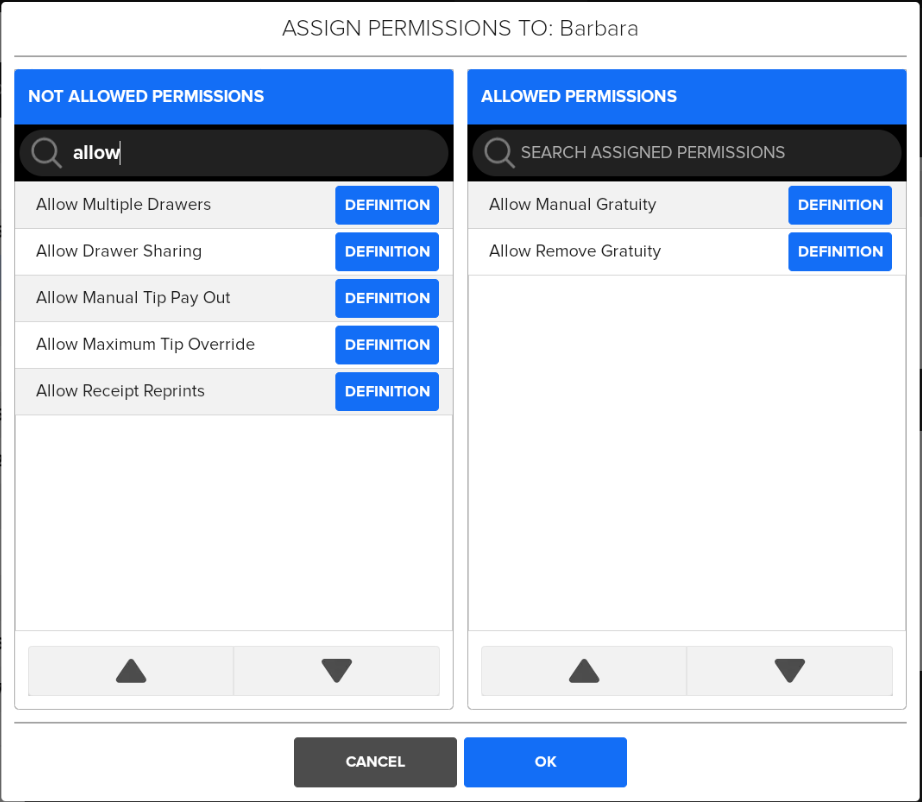922x802 pixels.
Task: Click the search magnifier in Not Allowed Permissions
Action: point(46,153)
